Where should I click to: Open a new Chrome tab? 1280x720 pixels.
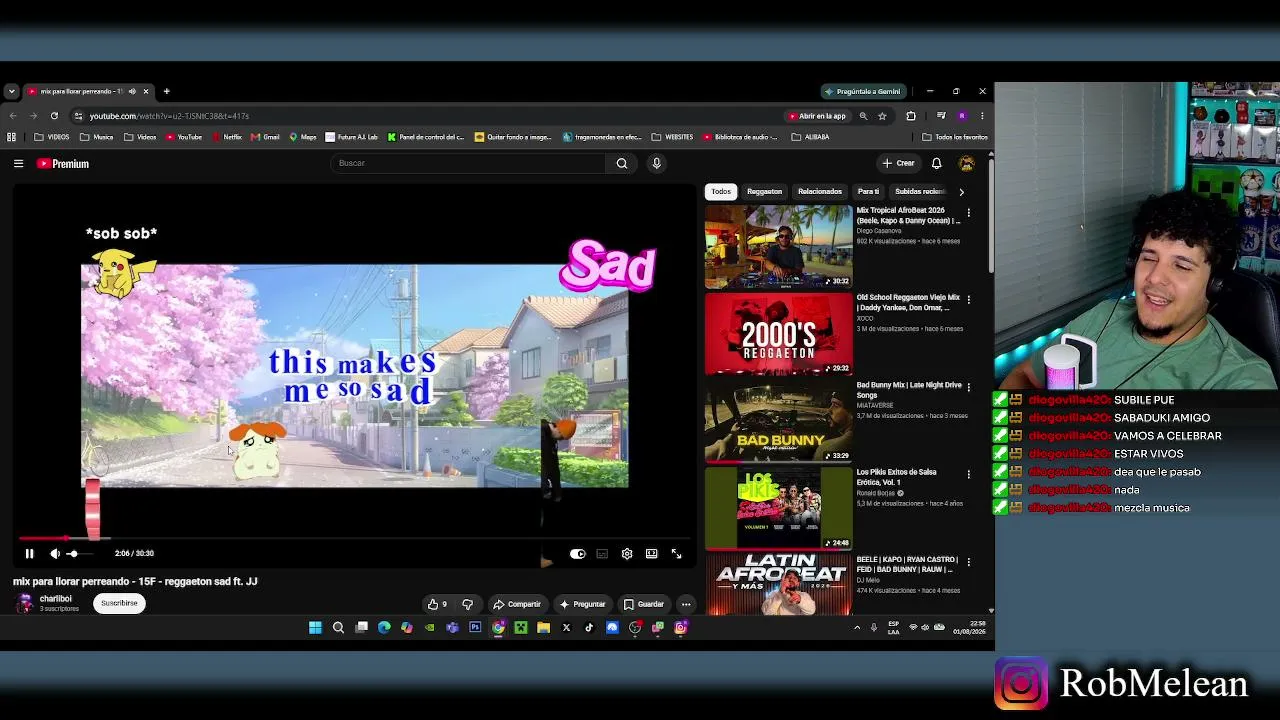(x=166, y=91)
